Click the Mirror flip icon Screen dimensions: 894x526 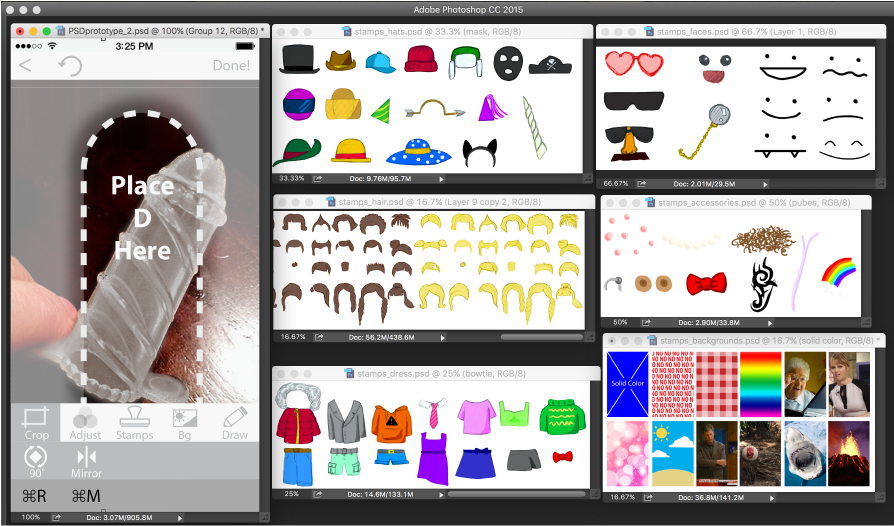(86, 456)
